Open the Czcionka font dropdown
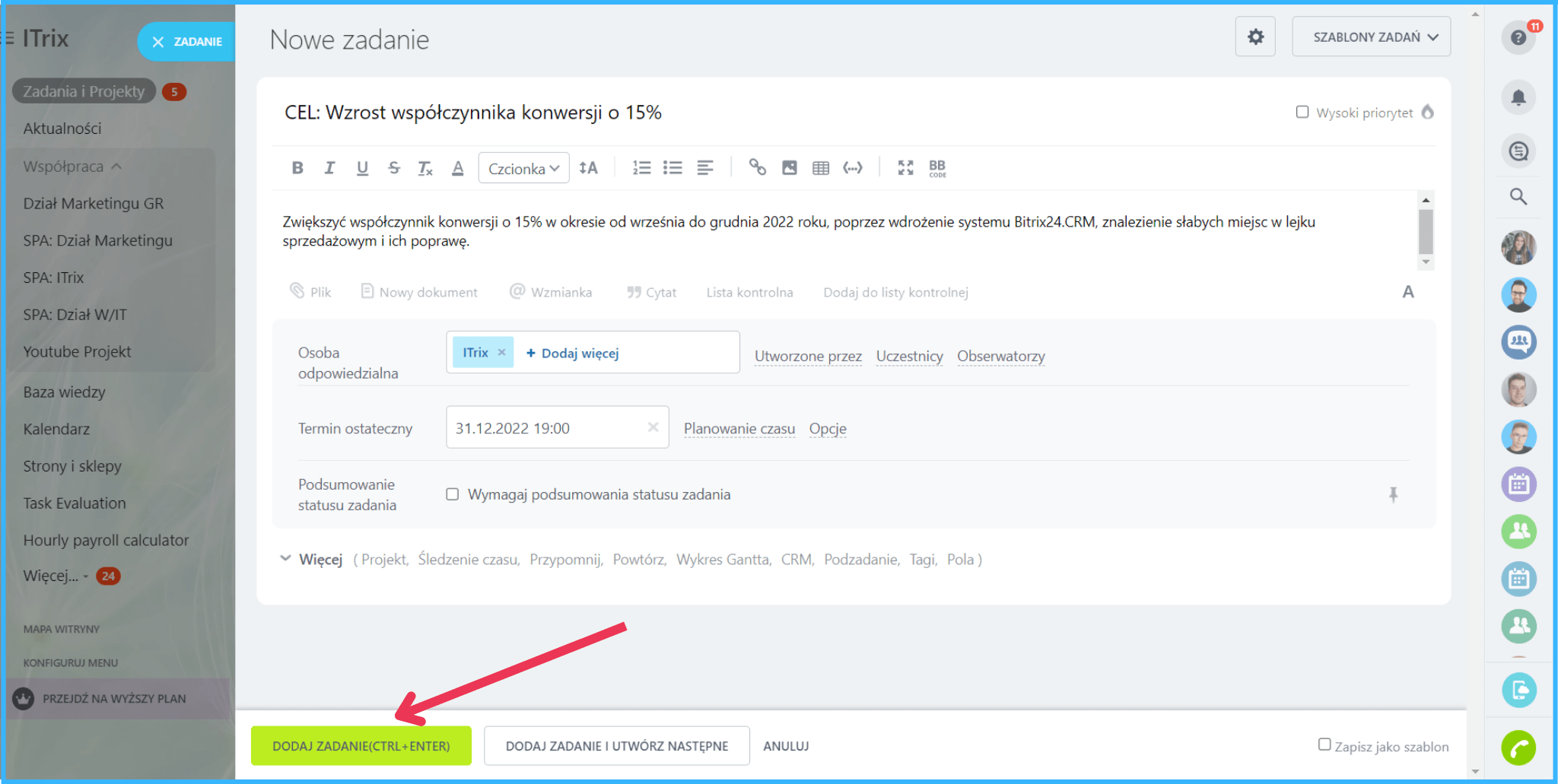 [523, 168]
